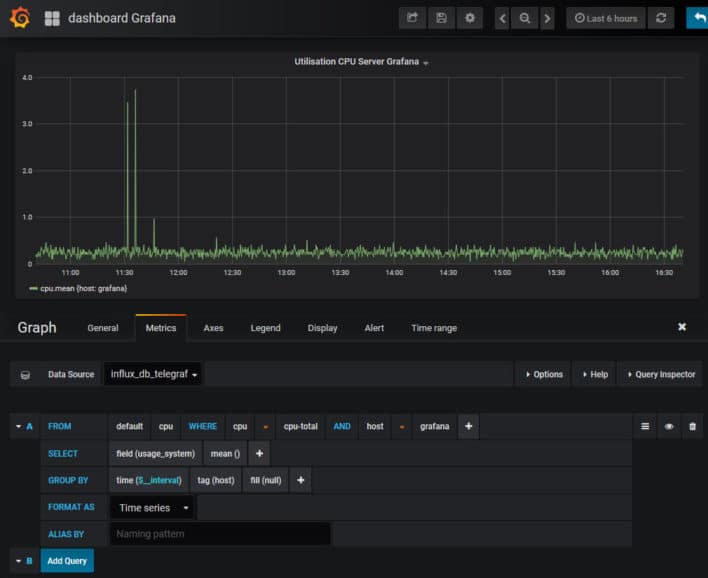Screen dimensions: 708x578
Task: Click the cpu tag key in WHERE
Action: coord(240,427)
